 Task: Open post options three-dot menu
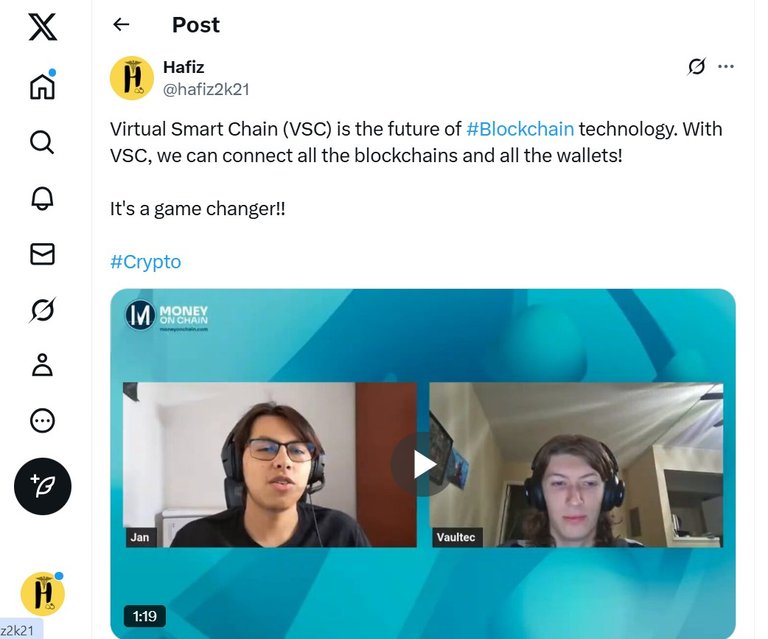(726, 66)
